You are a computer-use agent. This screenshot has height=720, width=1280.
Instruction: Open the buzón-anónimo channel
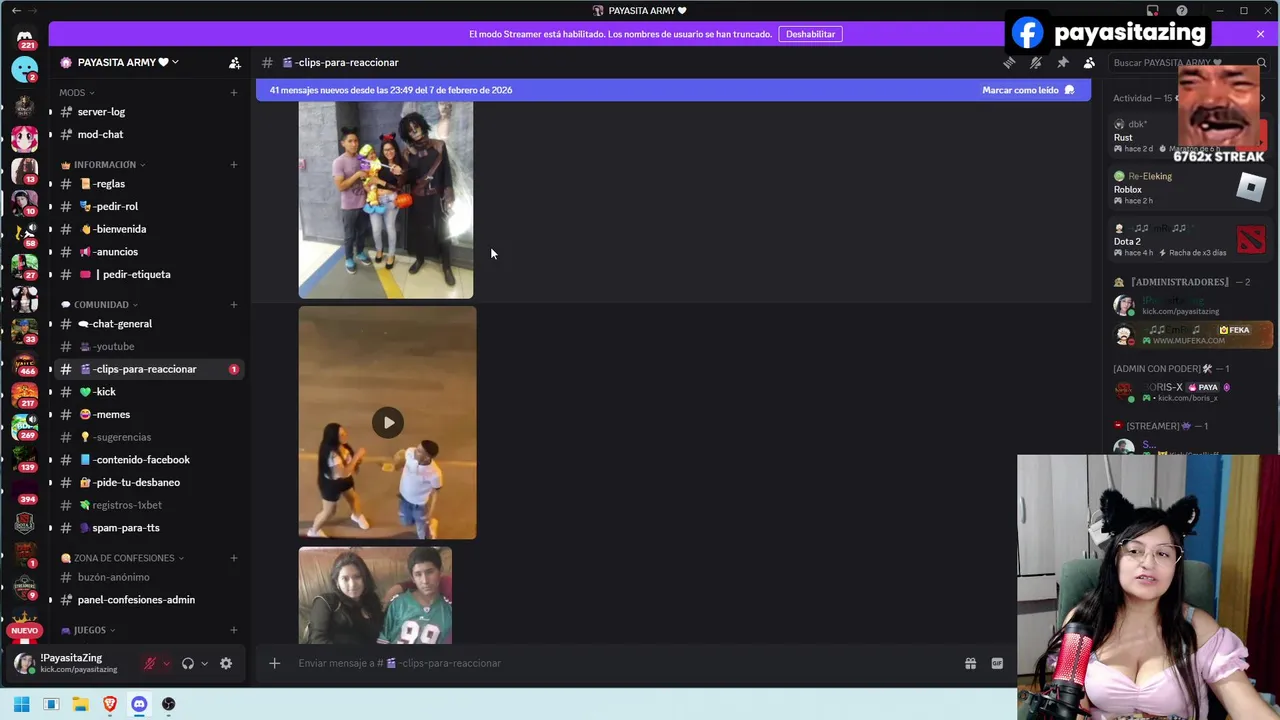[x=150, y=577]
